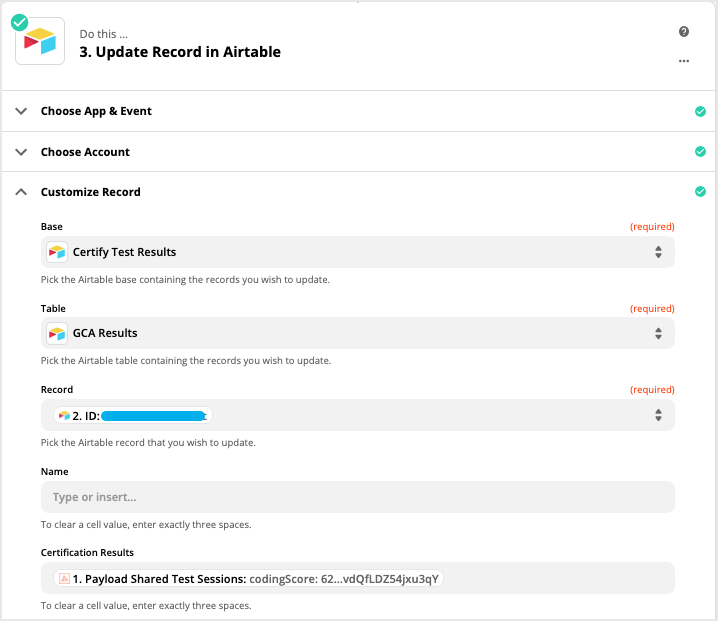The width and height of the screenshot is (718, 621).
Task: Click the 'Choose App & Event' heading
Action: [x=96, y=111]
